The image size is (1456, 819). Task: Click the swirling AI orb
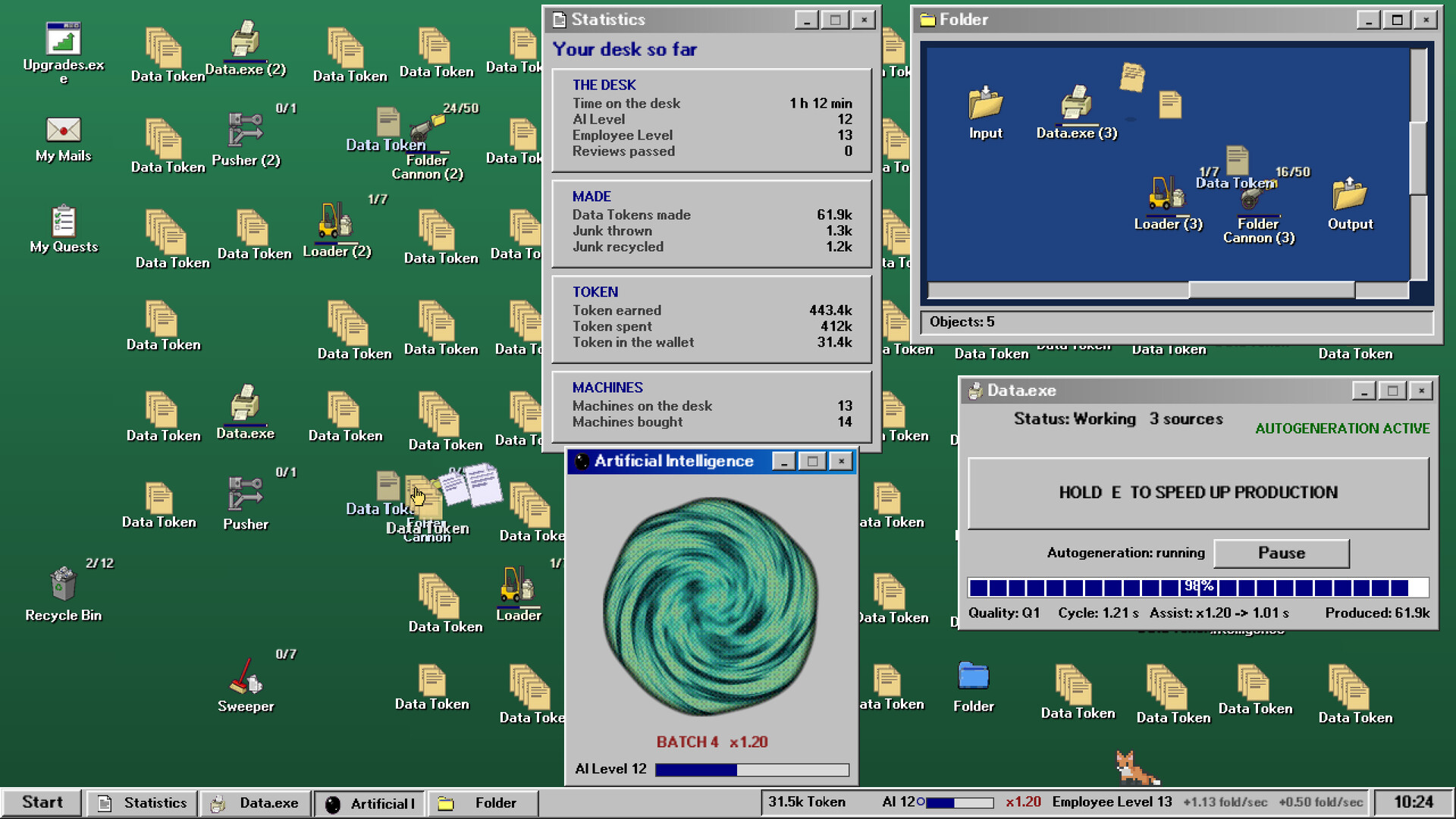(711, 605)
